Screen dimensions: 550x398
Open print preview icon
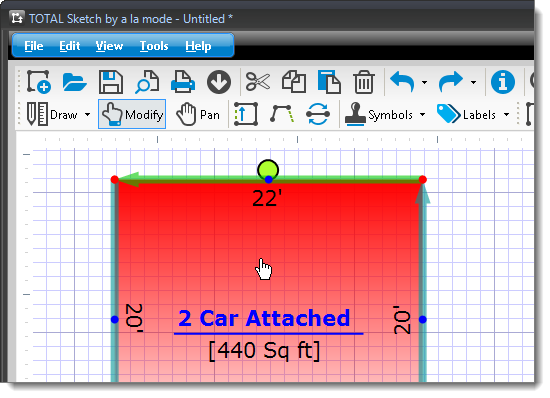[x=147, y=82]
